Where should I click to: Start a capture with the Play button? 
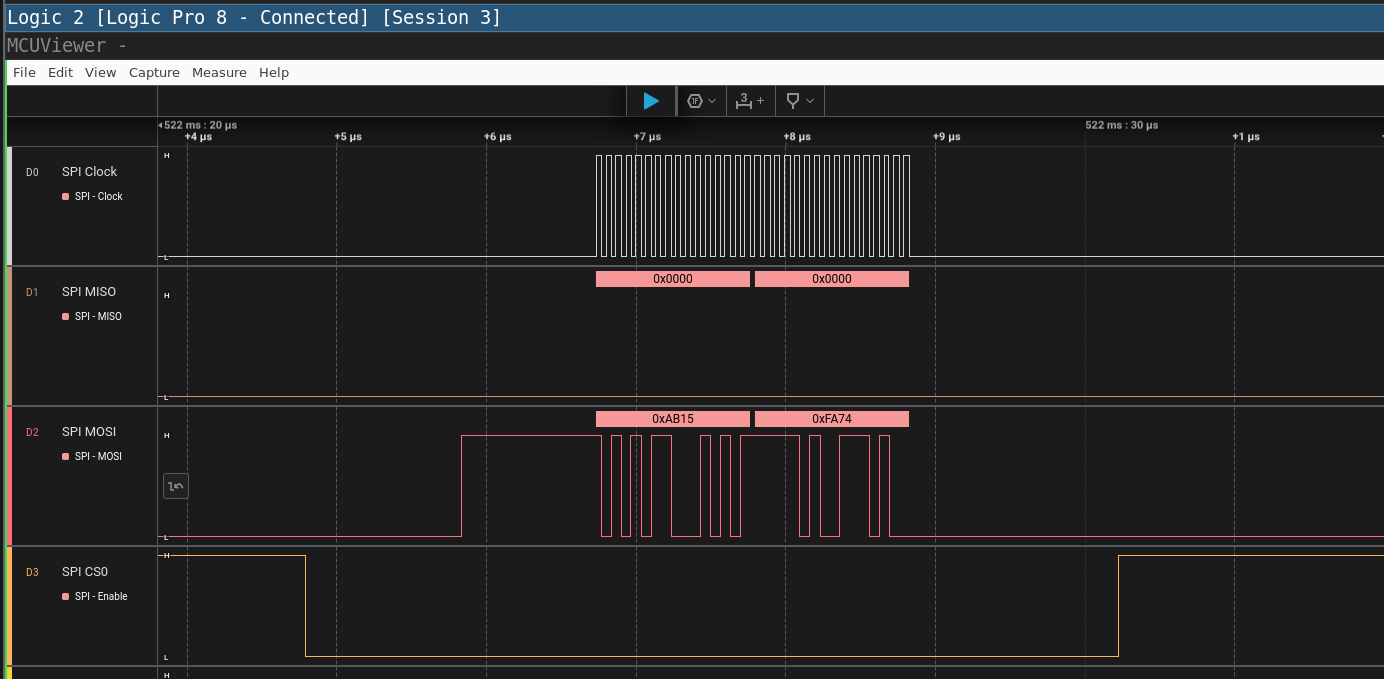tap(651, 101)
